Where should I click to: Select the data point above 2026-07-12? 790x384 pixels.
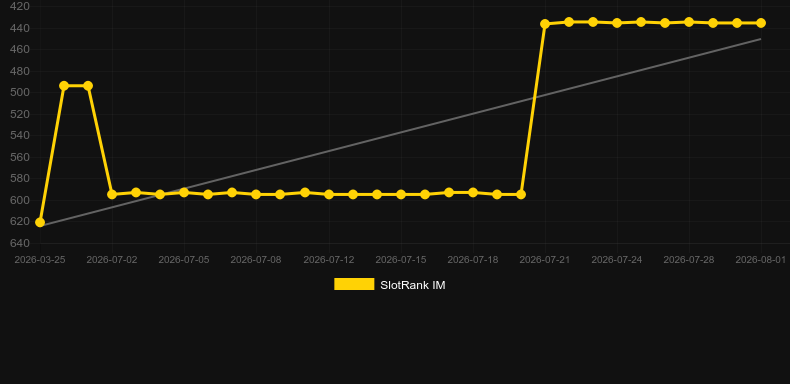pos(329,194)
